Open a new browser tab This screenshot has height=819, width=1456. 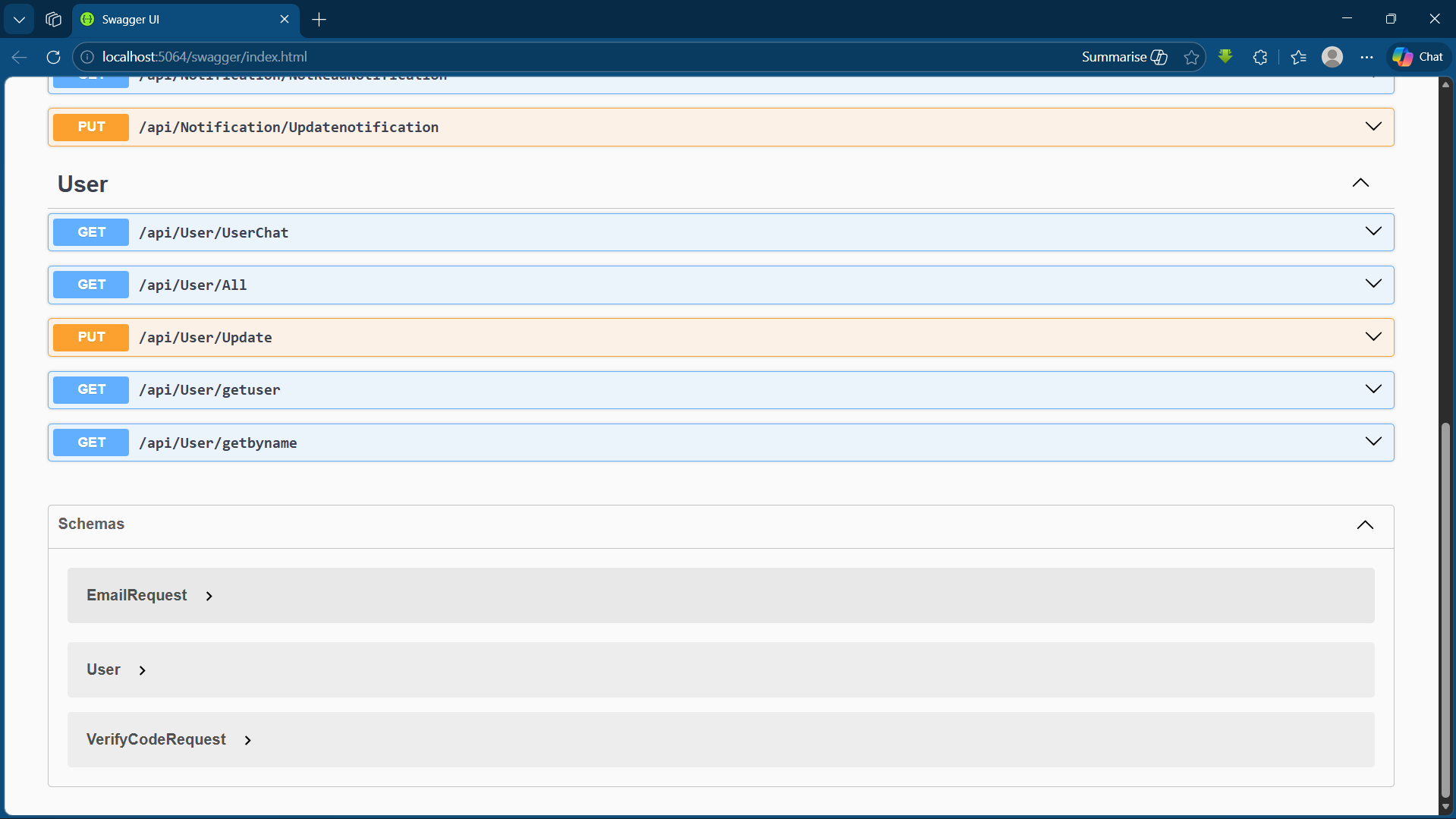(x=319, y=20)
